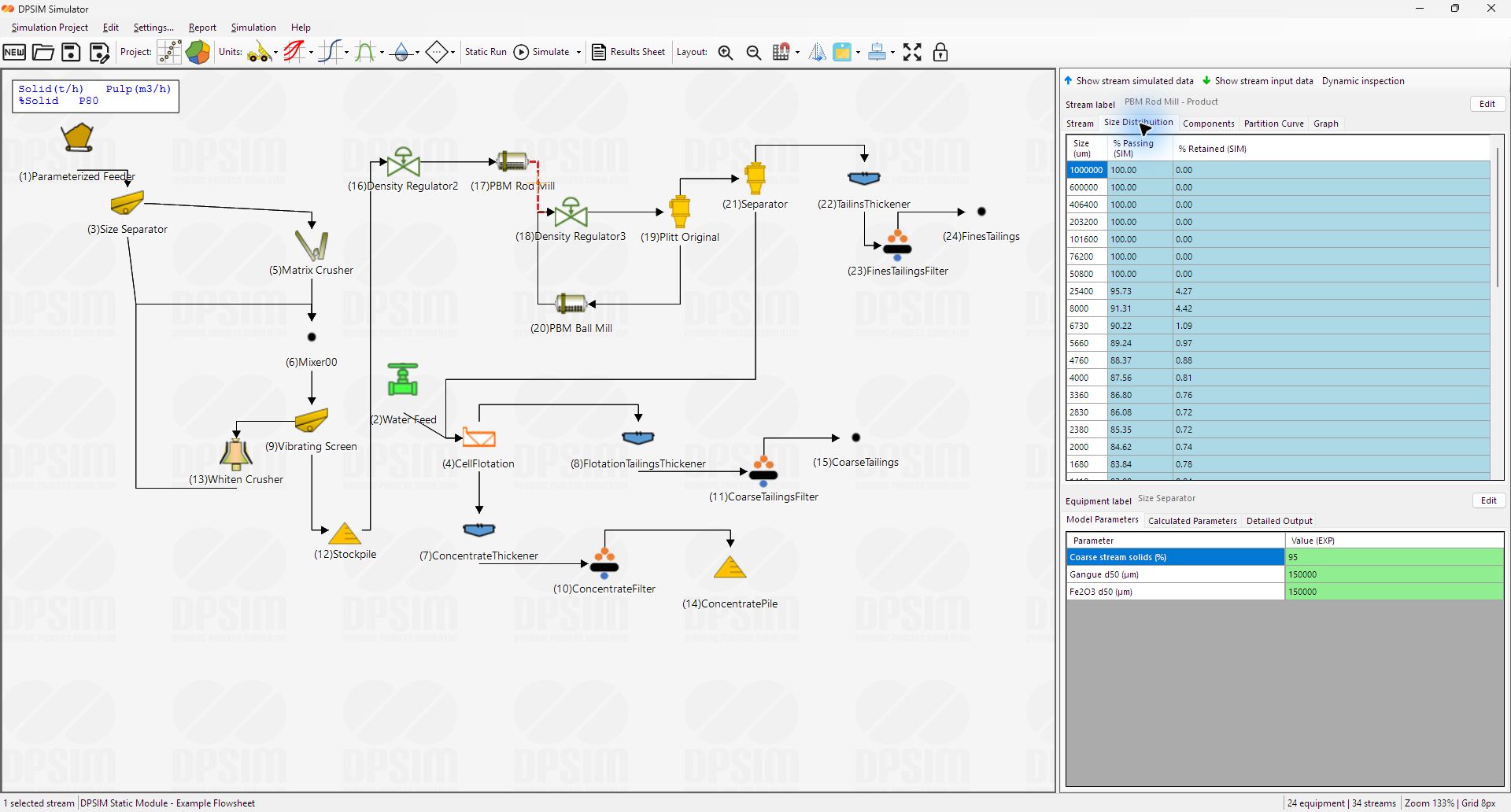Click the Gangue d50 value 150000 field
The width and height of the screenshot is (1511, 812).
(1394, 574)
